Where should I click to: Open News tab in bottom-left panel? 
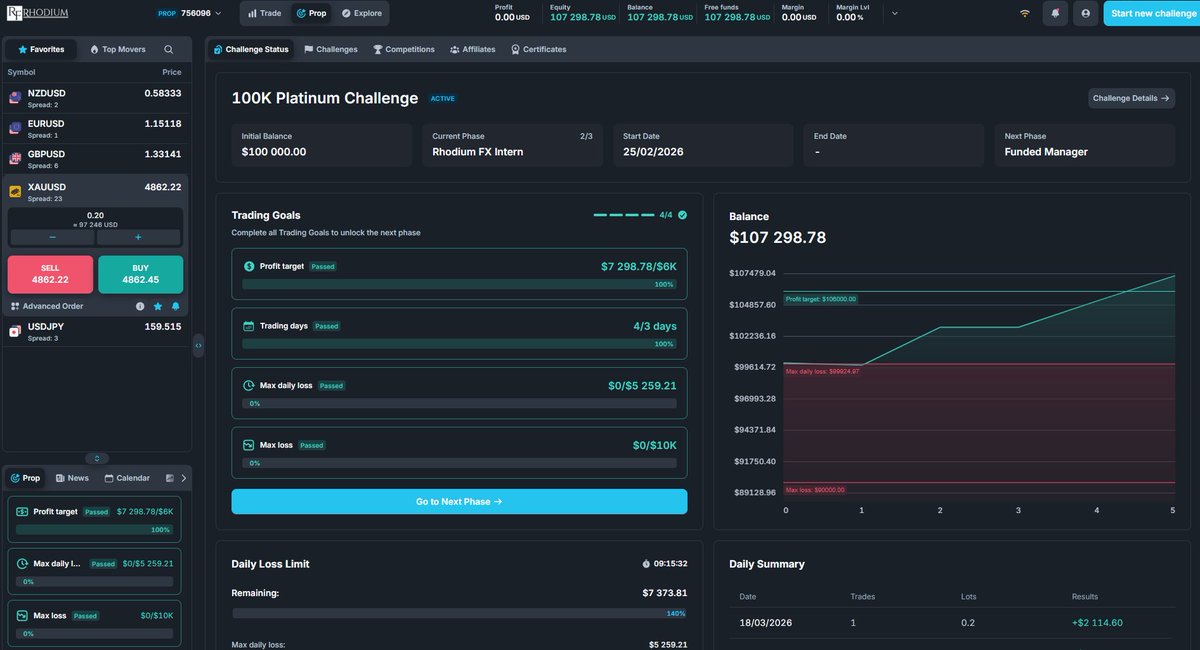(72, 478)
